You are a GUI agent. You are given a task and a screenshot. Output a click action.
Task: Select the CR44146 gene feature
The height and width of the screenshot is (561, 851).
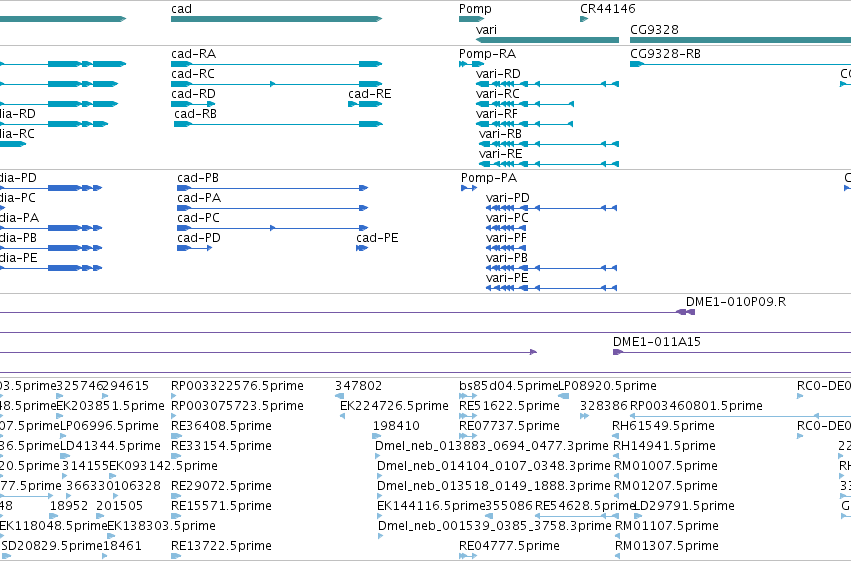click(x=584, y=19)
